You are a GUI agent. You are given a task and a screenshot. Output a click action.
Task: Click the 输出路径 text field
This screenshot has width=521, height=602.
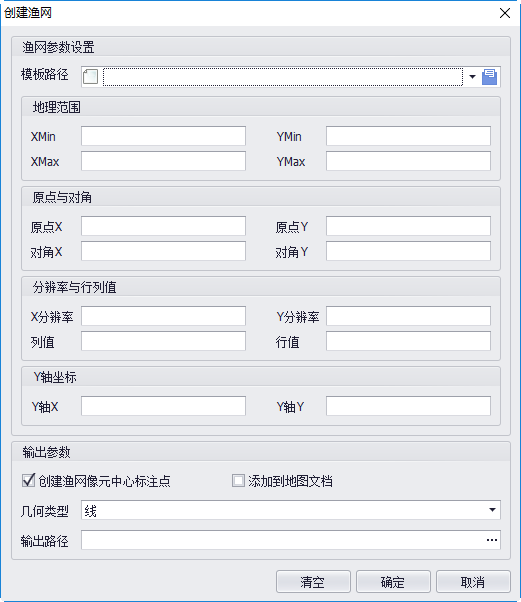[283, 540]
